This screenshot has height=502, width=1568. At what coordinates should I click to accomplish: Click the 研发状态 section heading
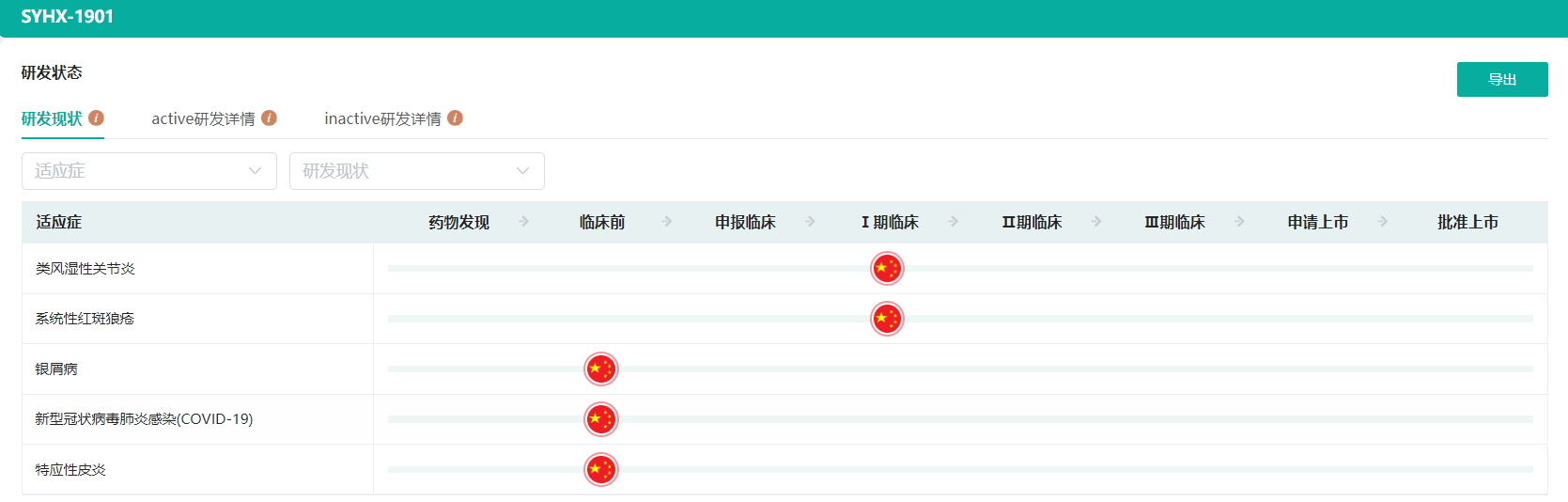tap(52, 72)
